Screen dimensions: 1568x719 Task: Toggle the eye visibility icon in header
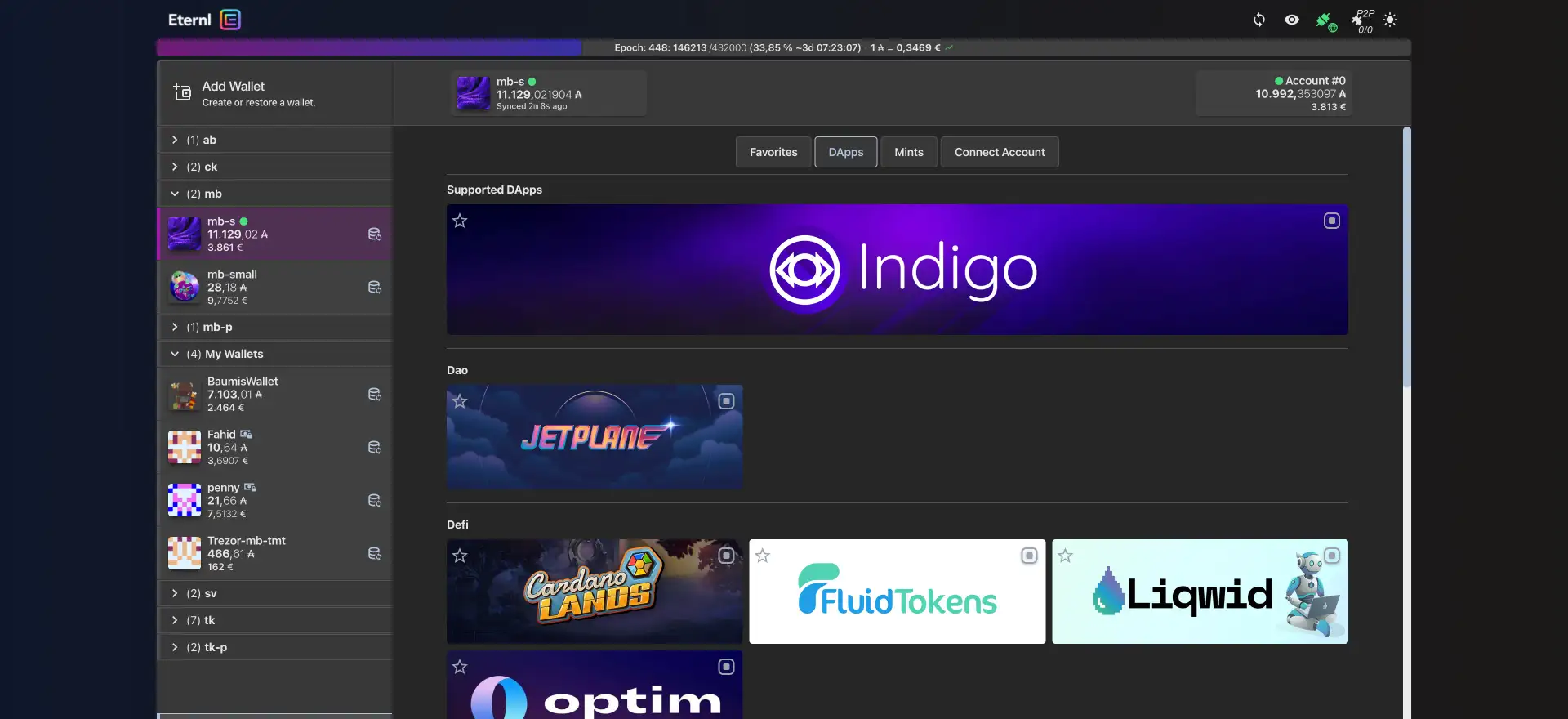(1292, 20)
